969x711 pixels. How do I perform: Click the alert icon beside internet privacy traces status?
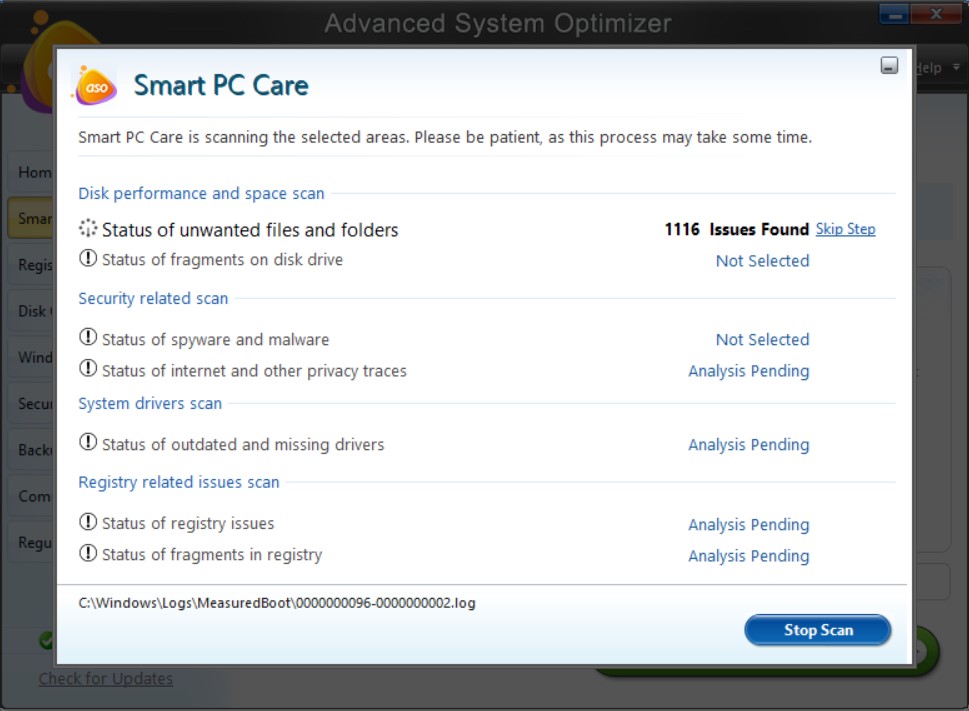point(86,371)
